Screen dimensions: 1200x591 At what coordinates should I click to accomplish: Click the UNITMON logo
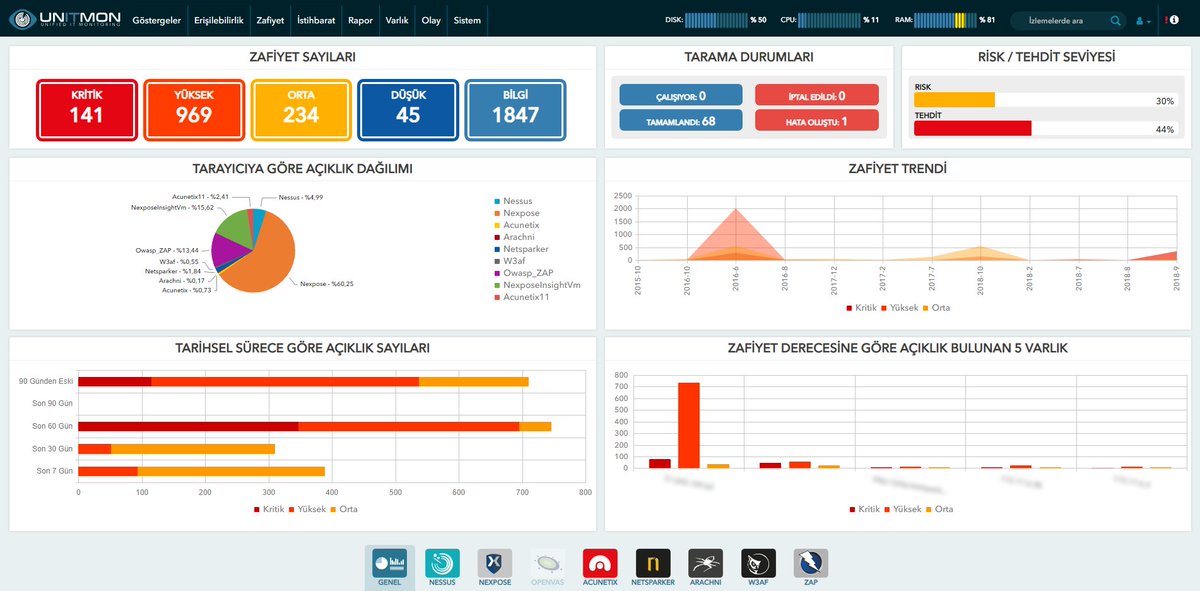click(64, 19)
